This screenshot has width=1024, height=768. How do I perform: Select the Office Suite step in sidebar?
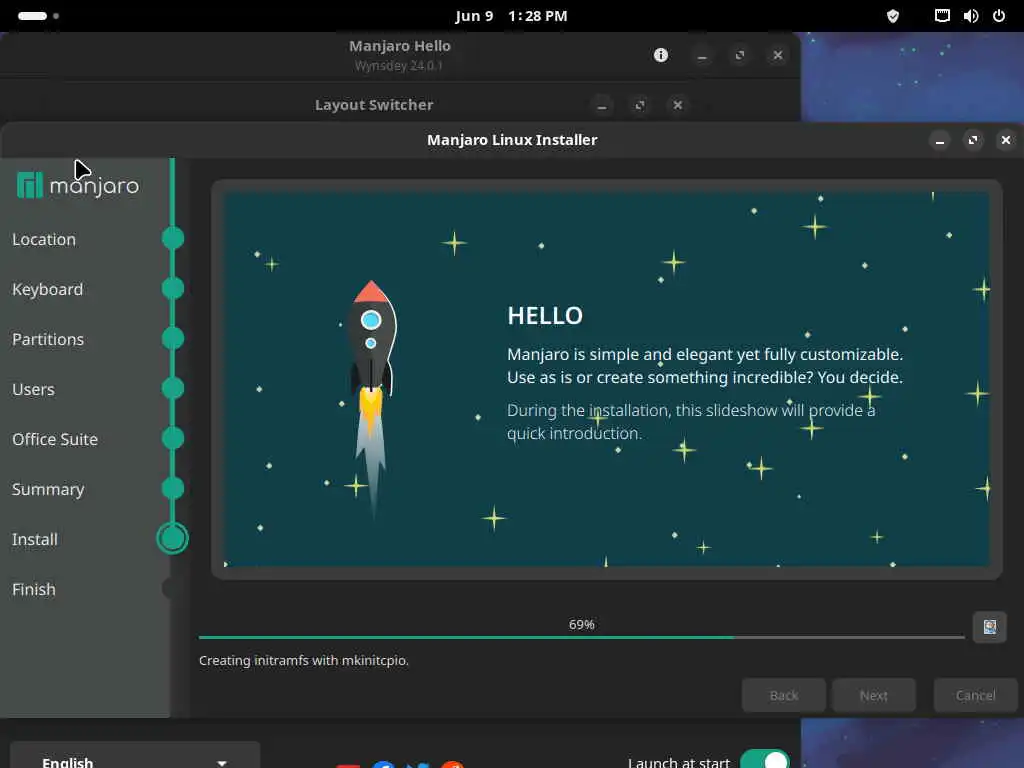55,440
